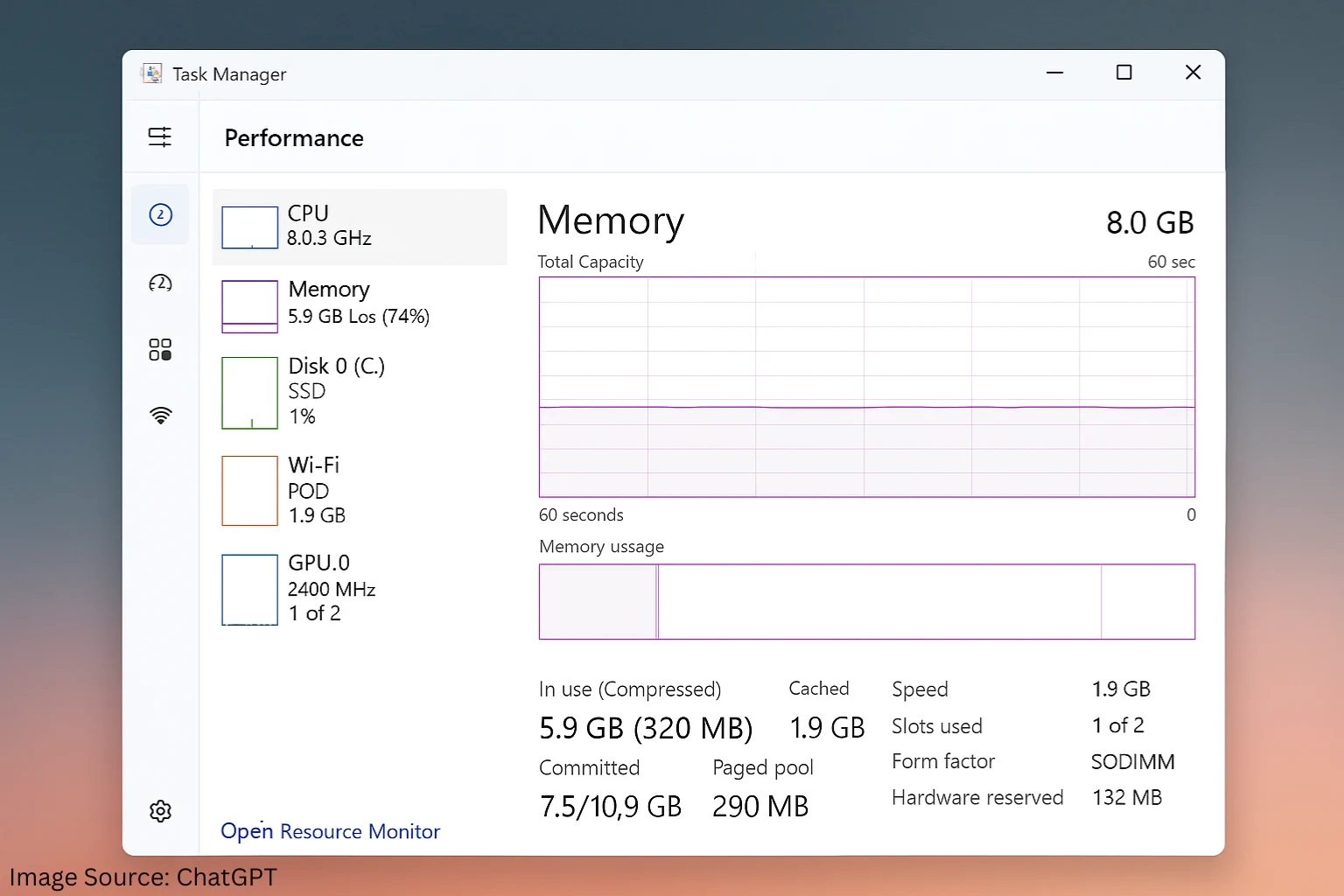Click the Memory usage composition bar

(867, 601)
